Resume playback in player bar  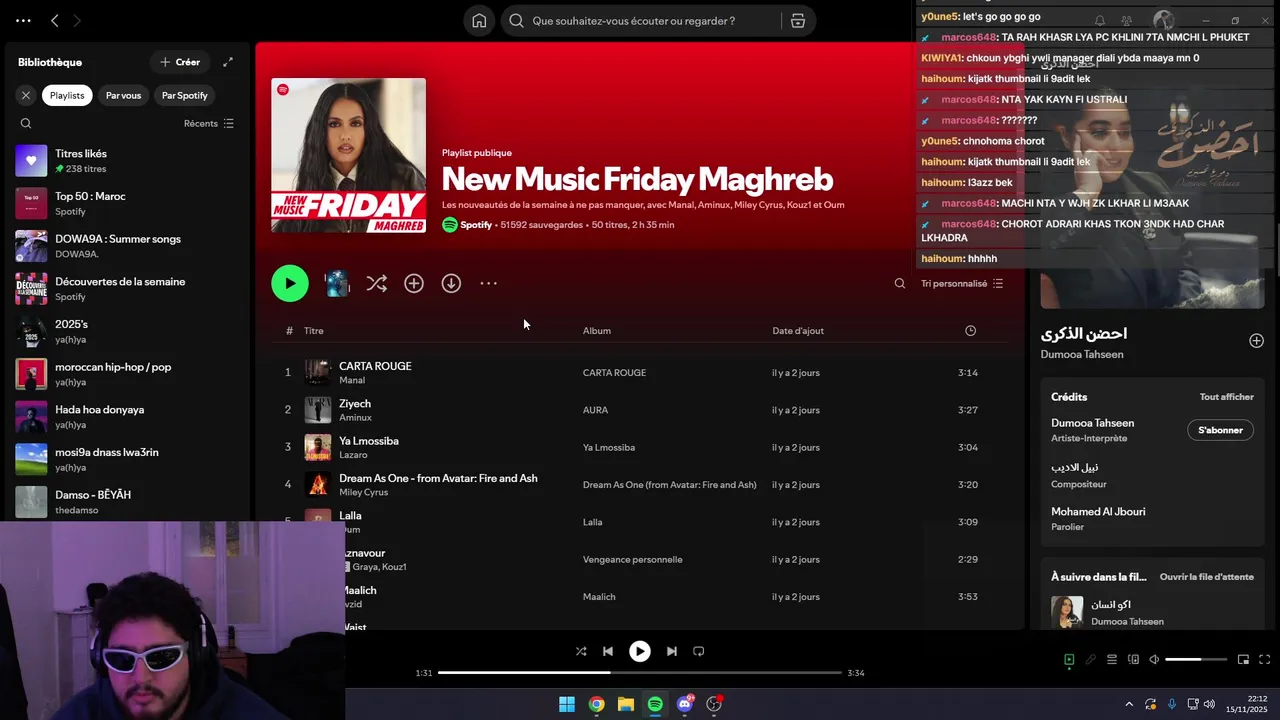(x=640, y=651)
